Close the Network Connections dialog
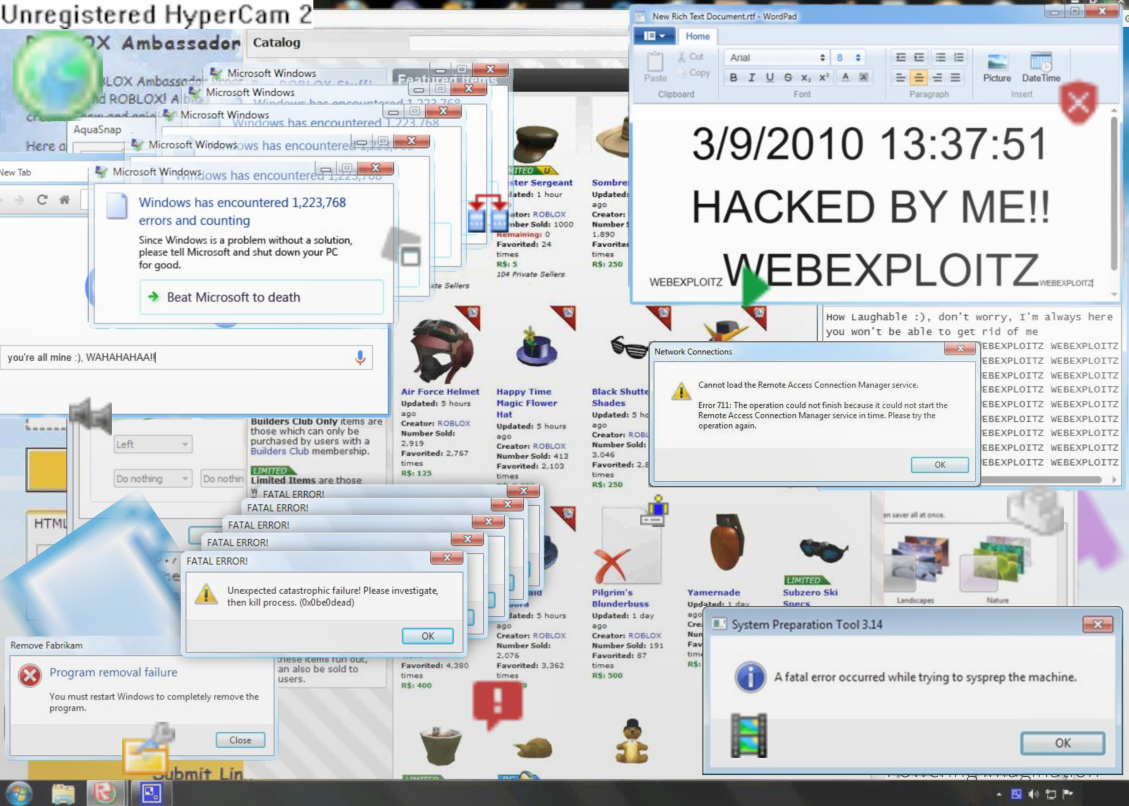The height and width of the screenshot is (806, 1129). 960,349
